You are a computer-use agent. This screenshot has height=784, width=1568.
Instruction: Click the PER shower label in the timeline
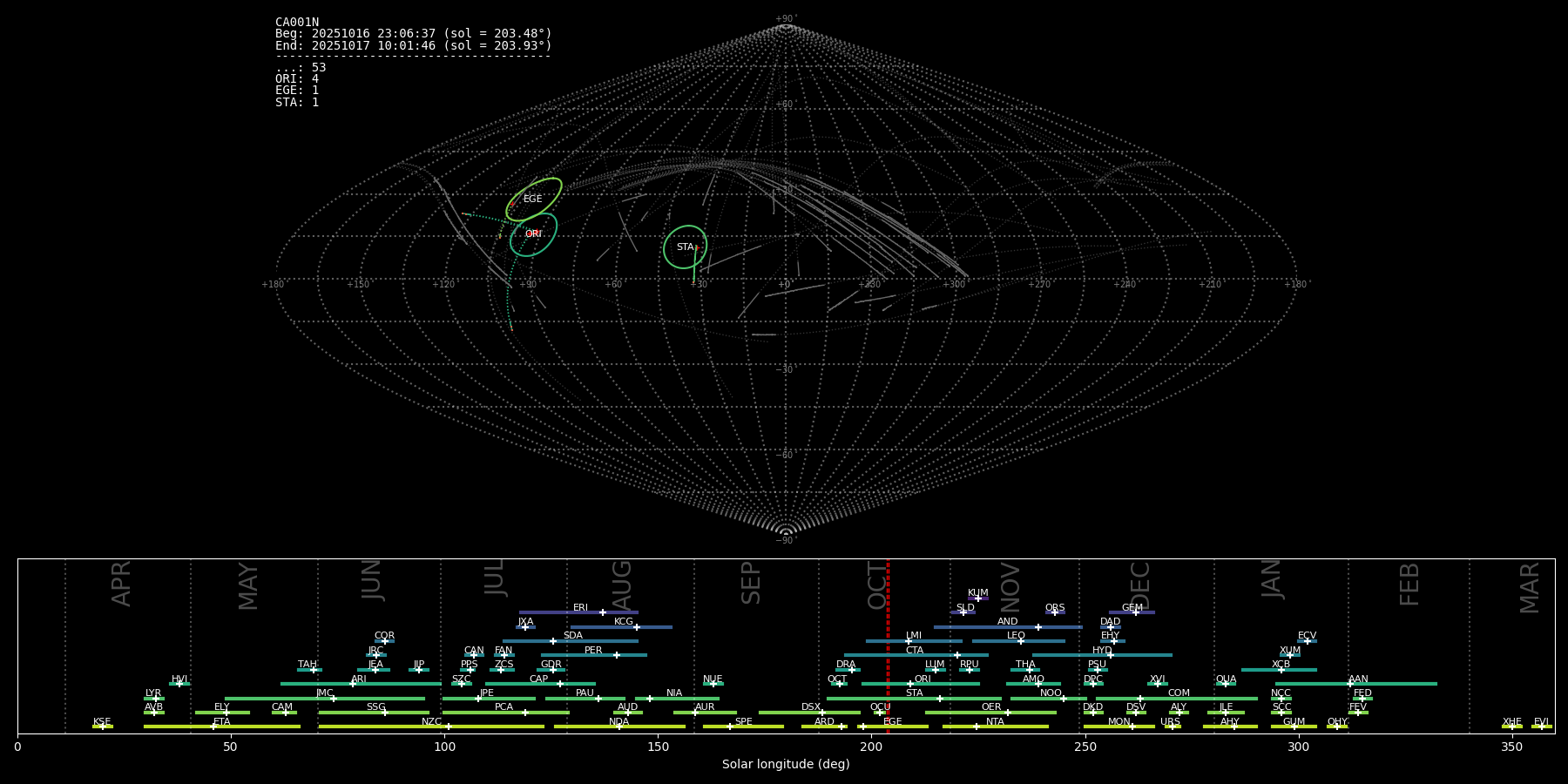point(593,651)
